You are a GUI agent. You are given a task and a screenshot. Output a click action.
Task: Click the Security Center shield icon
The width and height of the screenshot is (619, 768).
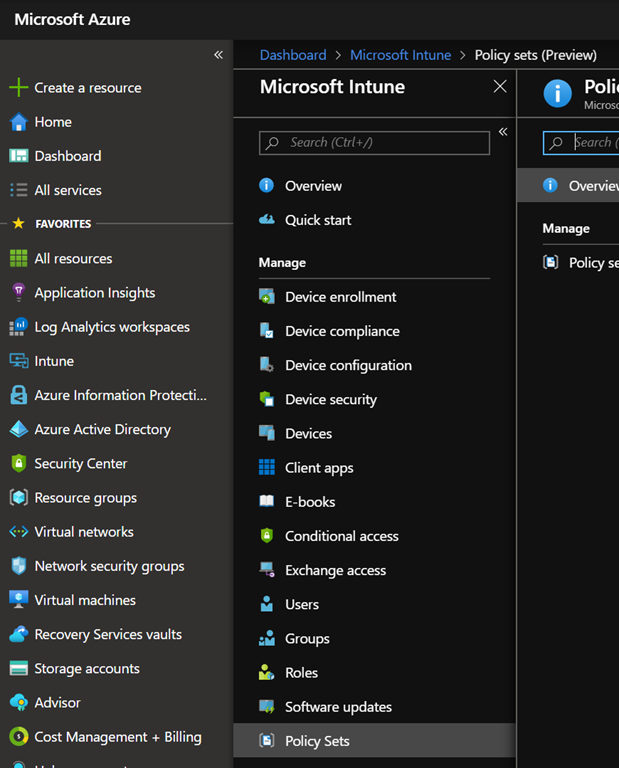[x=18, y=464]
